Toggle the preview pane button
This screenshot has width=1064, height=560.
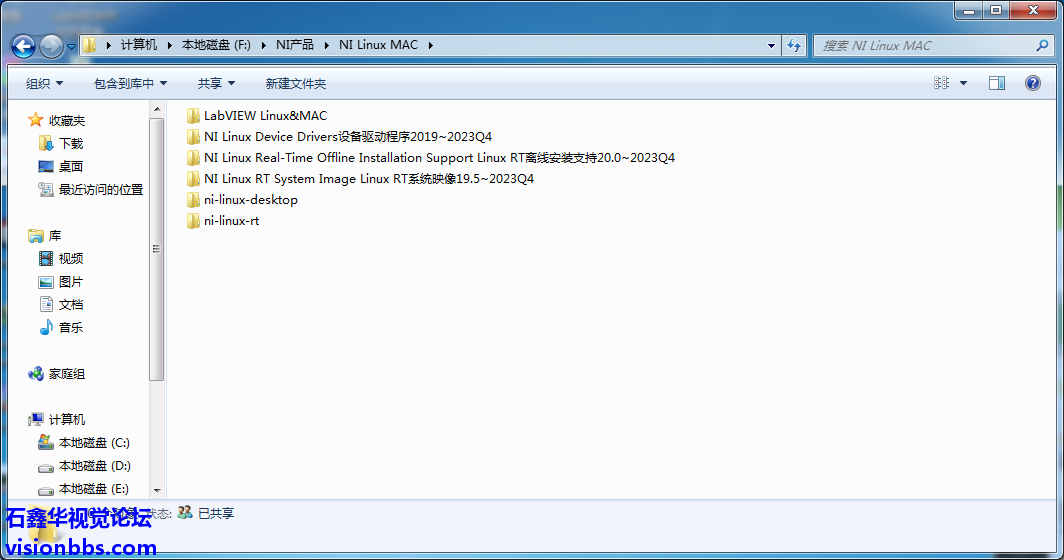tap(997, 83)
